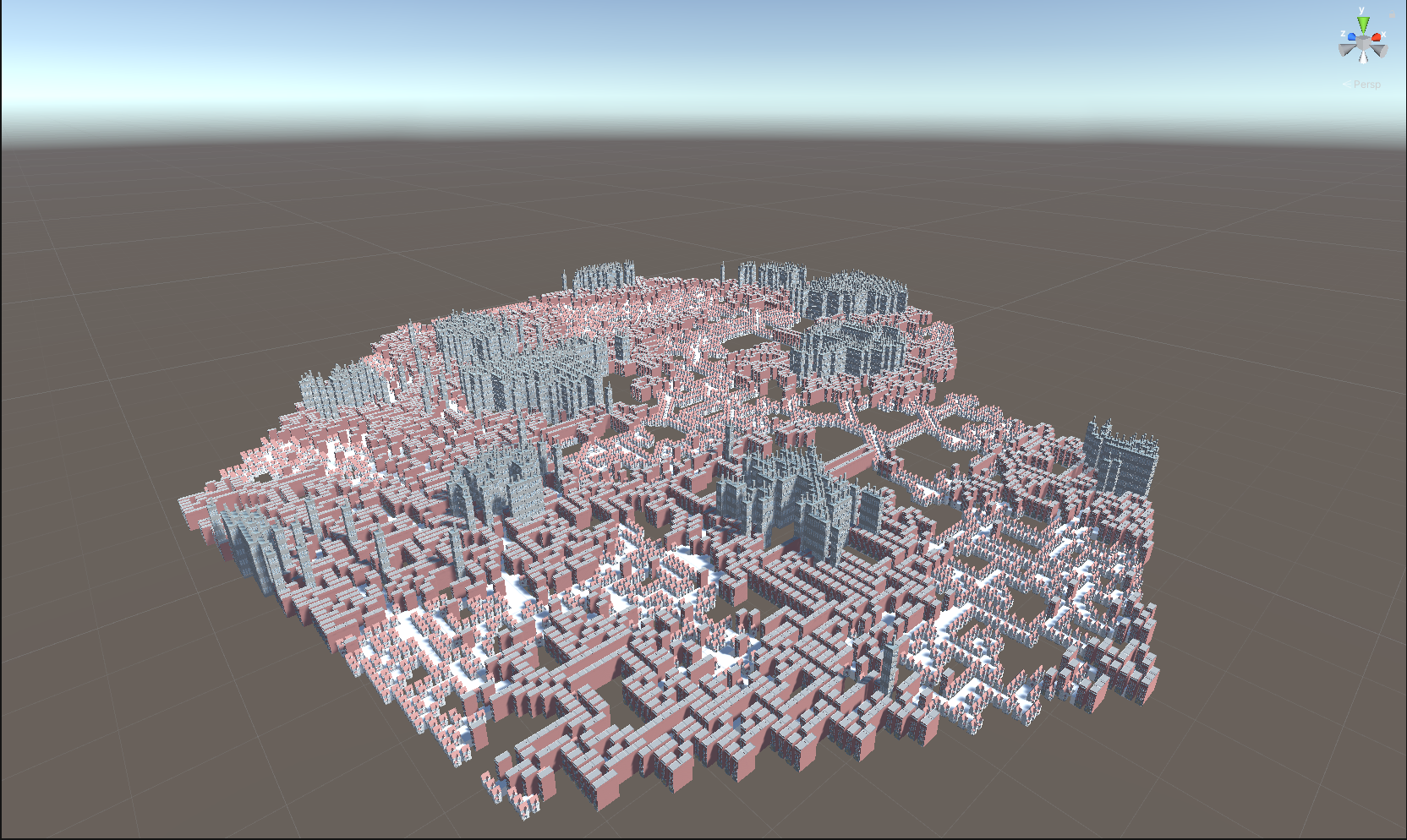Click the small arrow beside the Persp label
Screen dimensions: 1407x840
coord(1347,84)
